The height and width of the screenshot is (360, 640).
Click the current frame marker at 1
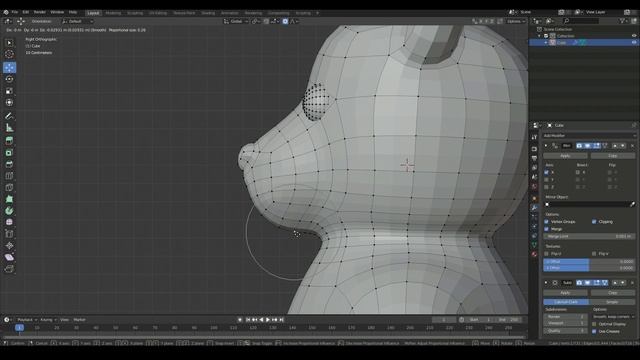coord(19,328)
